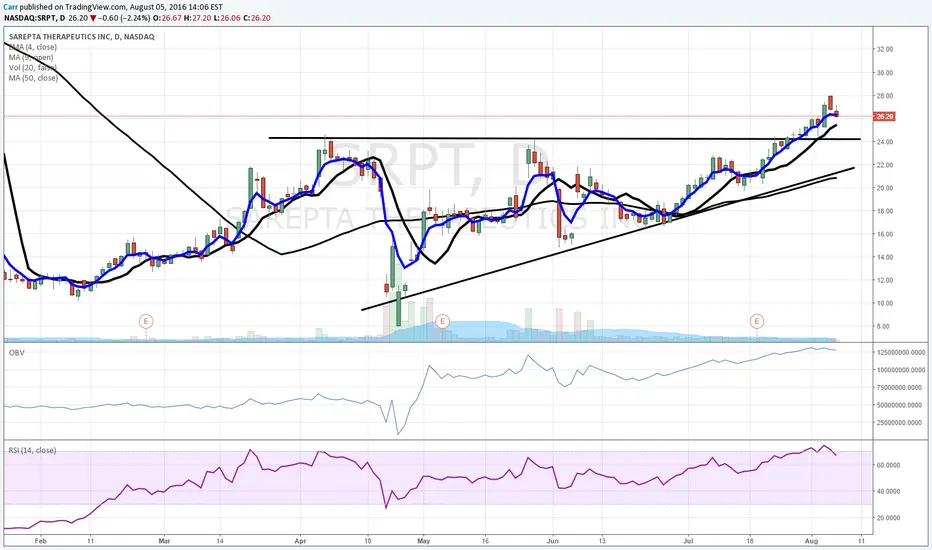Click the earnings E marker near May
The image size is (932, 550).
tap(442, 321)
